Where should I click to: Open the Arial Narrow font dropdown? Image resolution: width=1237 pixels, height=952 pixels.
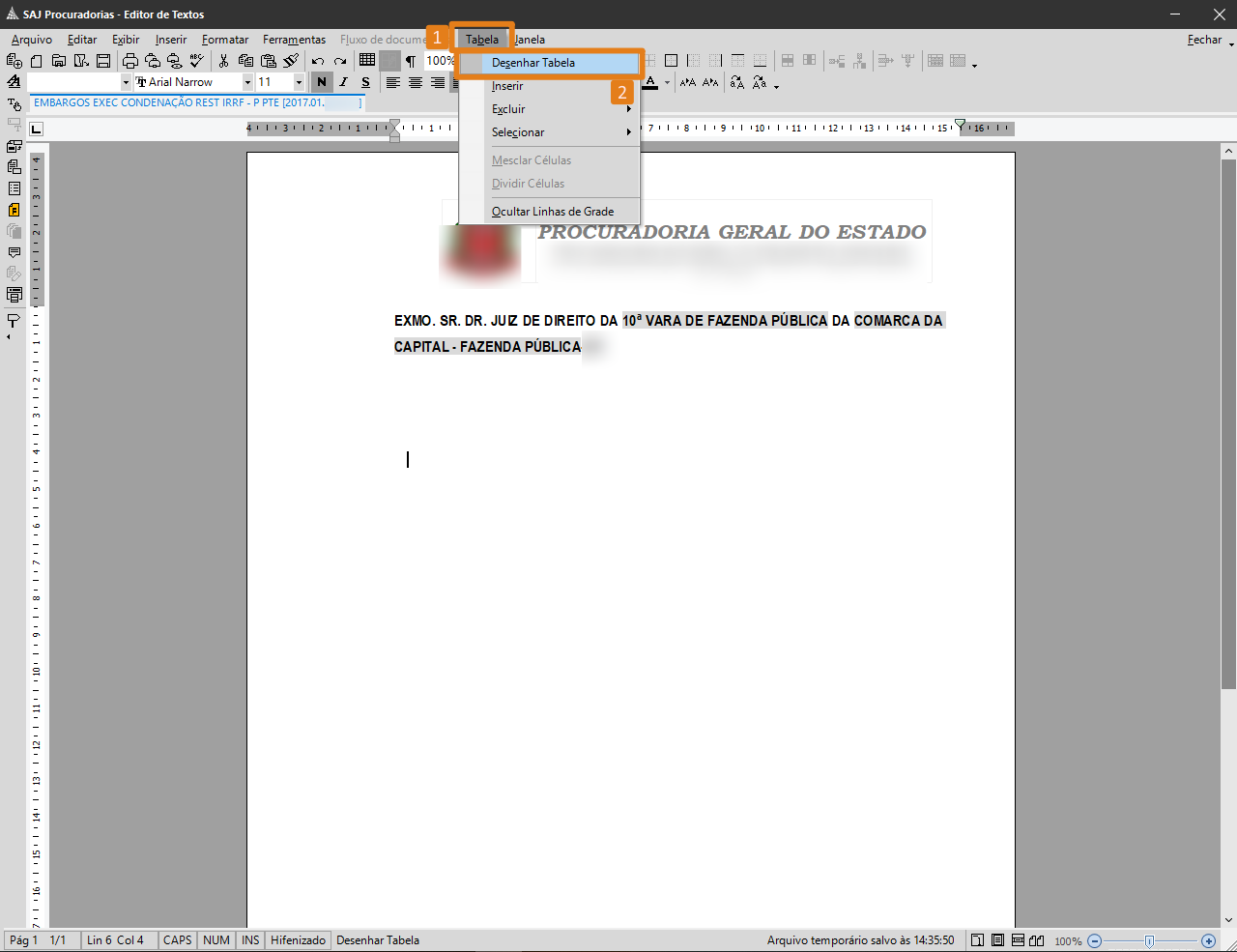click(247, 82)
